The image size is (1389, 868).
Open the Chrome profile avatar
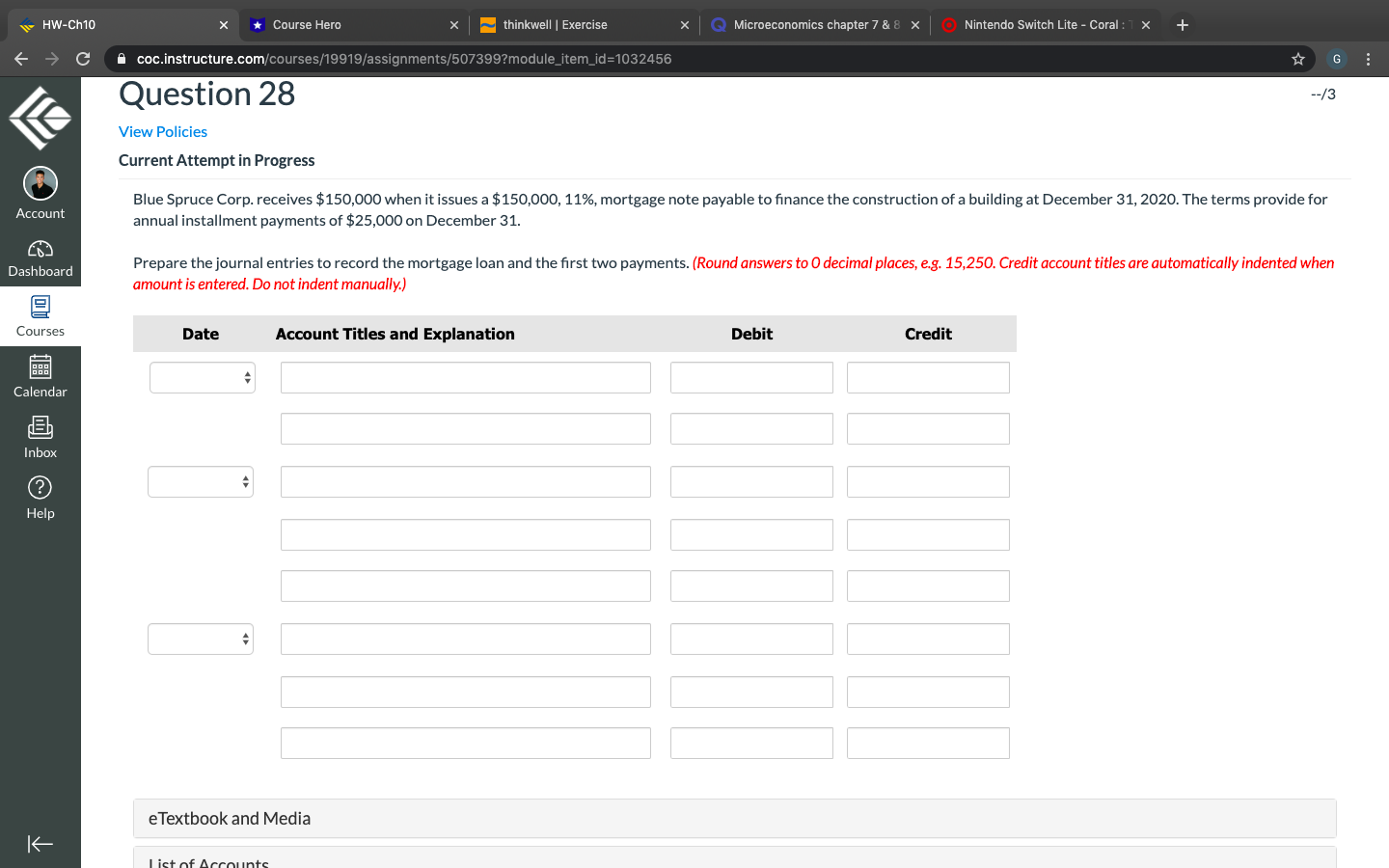[x=1336, y=59]
